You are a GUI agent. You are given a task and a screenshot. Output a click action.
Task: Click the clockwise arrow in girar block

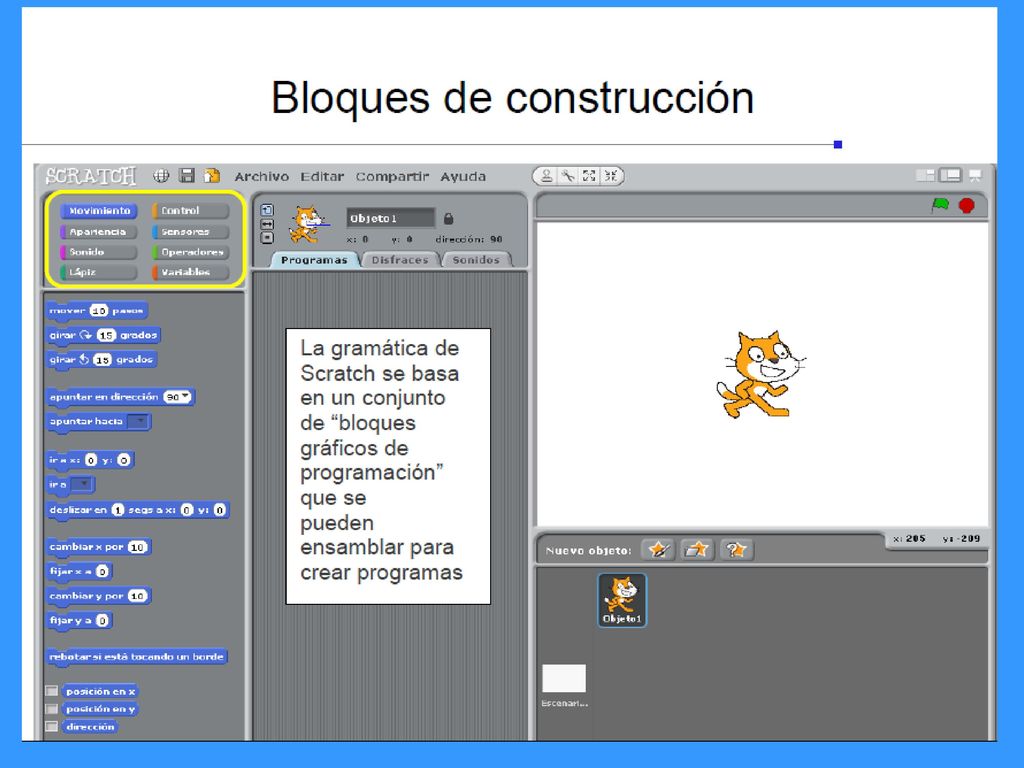[86, 335]
